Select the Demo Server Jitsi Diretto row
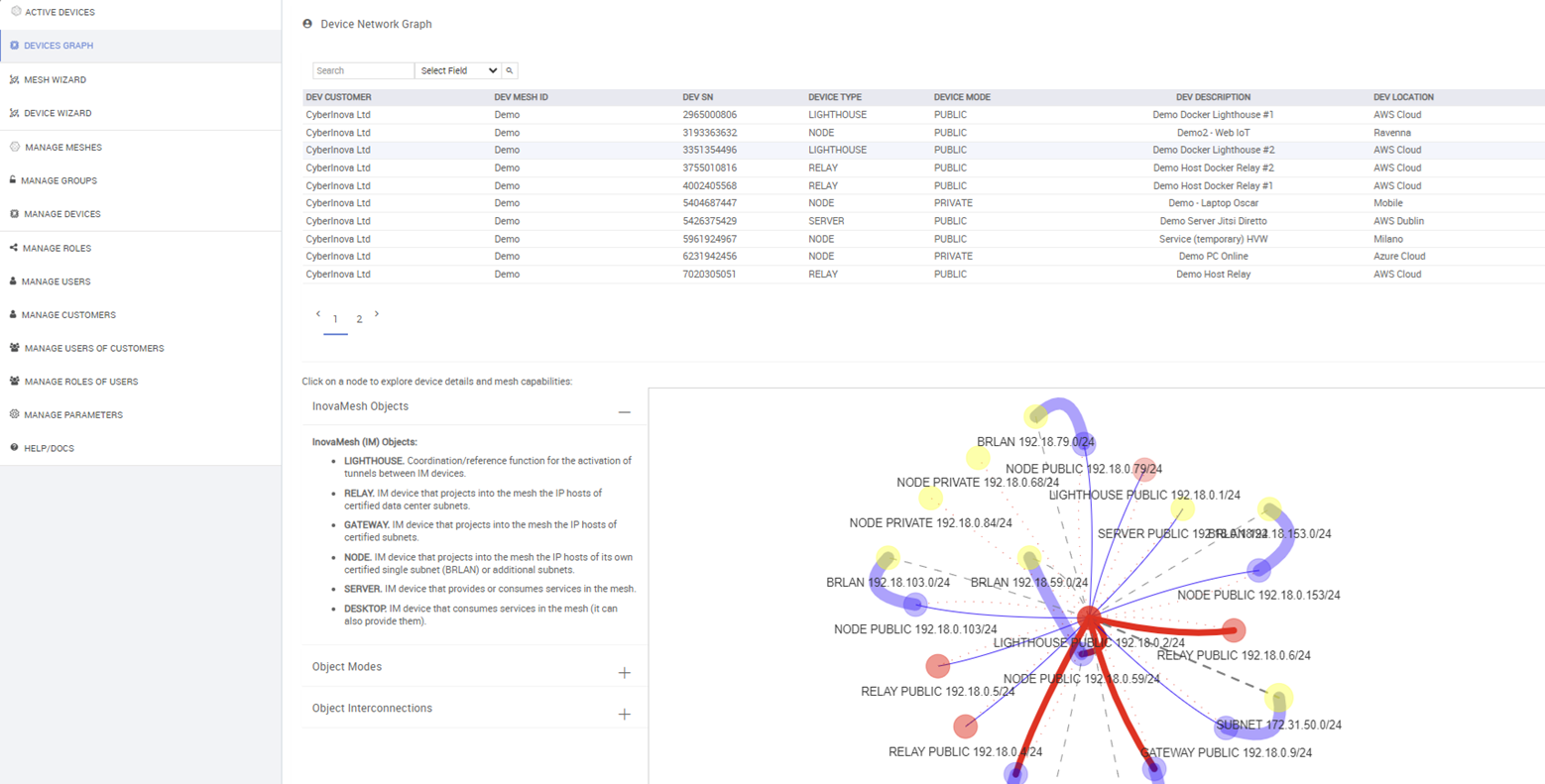Screen dimensions: 1545x784 (1213, 221)
